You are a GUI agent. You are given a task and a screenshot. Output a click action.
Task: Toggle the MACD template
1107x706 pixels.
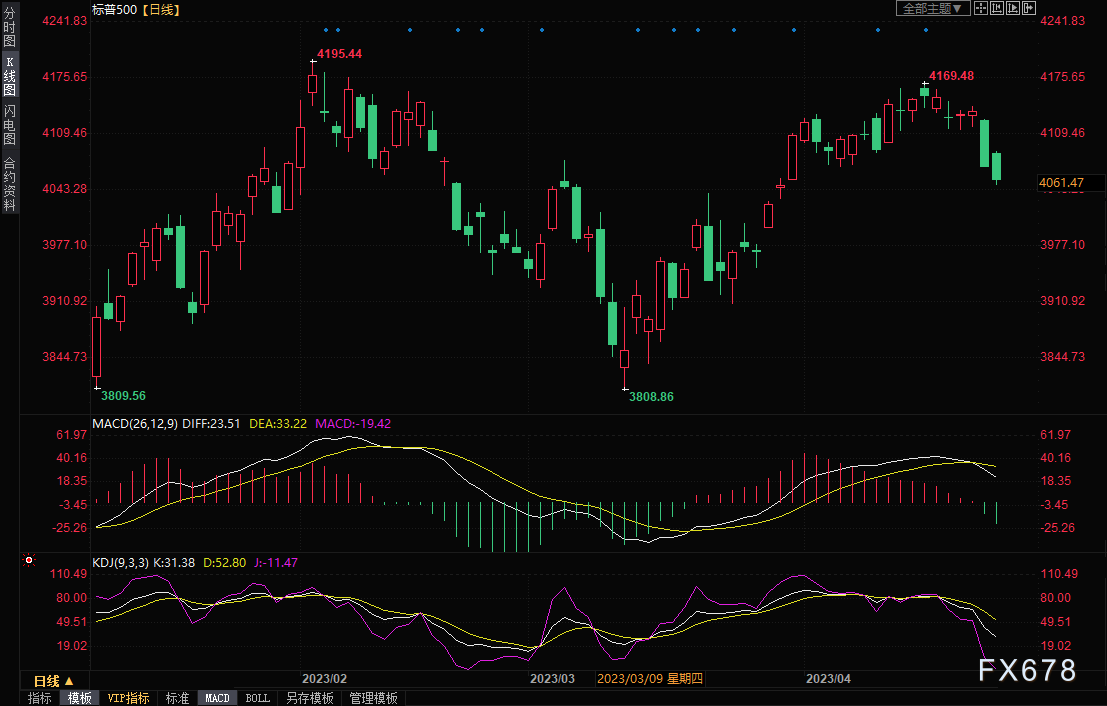coord(217,698)
